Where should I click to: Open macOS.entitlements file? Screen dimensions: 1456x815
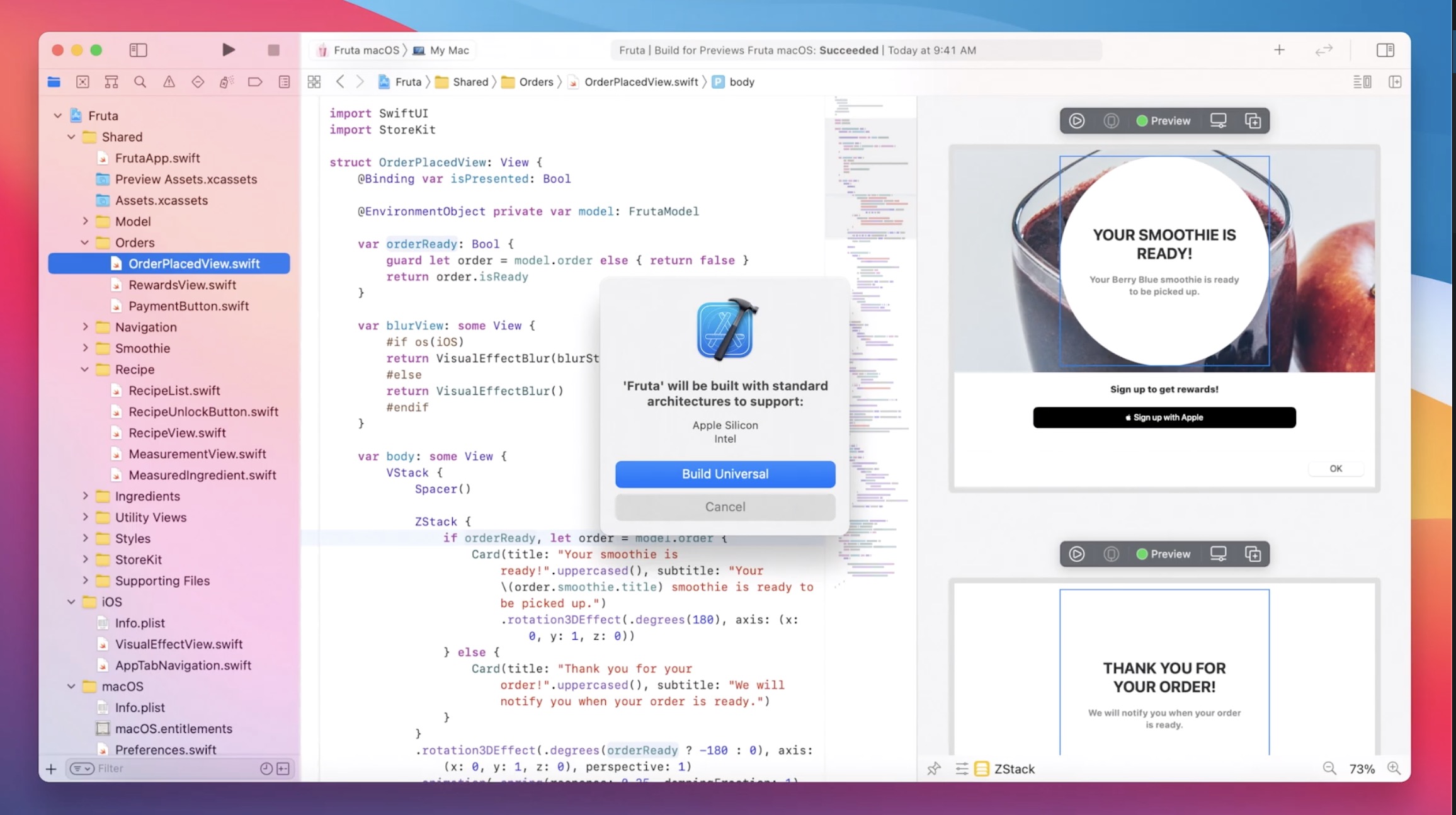point(169,729)
